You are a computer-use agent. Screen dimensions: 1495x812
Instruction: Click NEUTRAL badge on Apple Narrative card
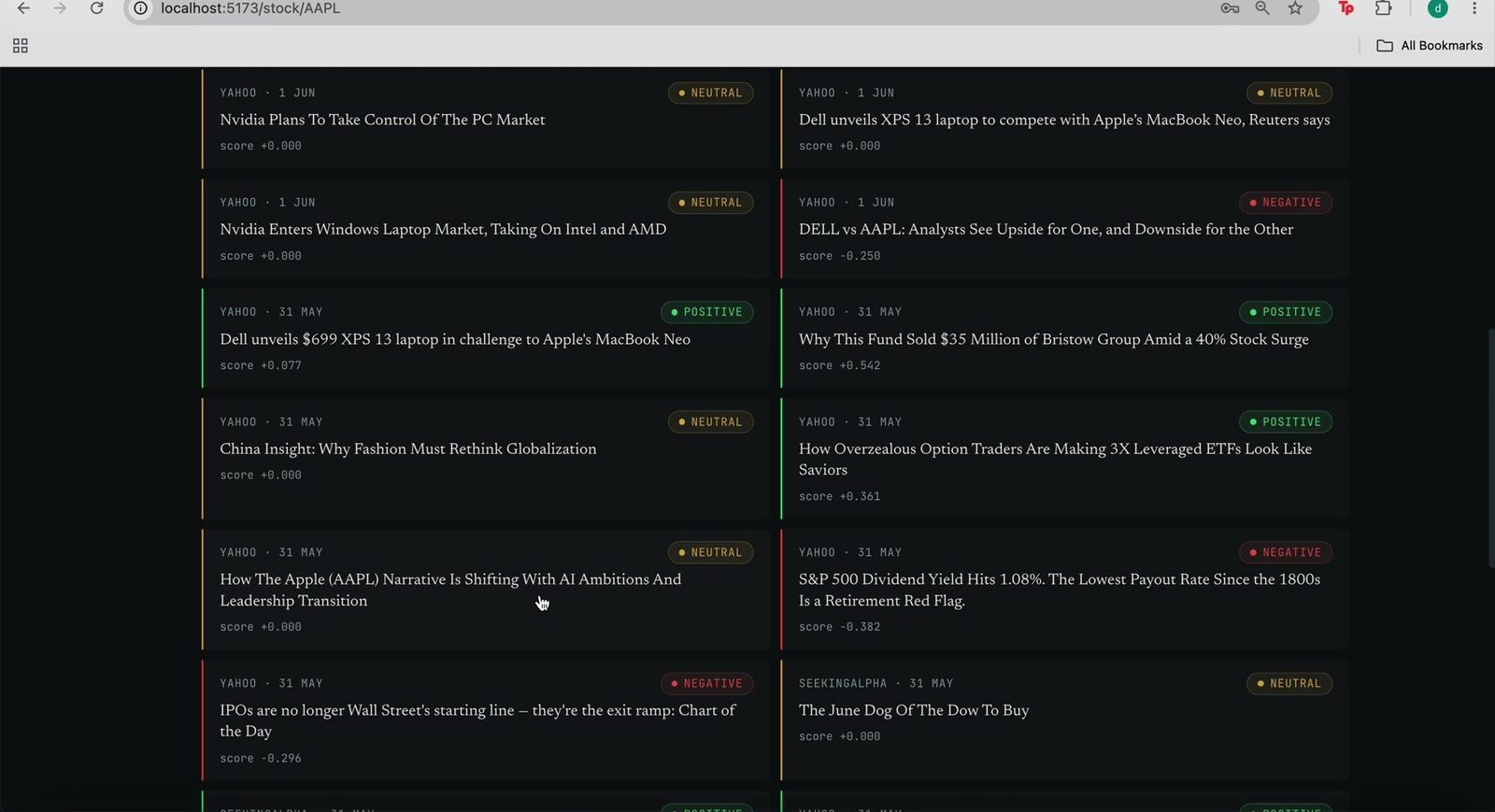[x=710, y=553]
